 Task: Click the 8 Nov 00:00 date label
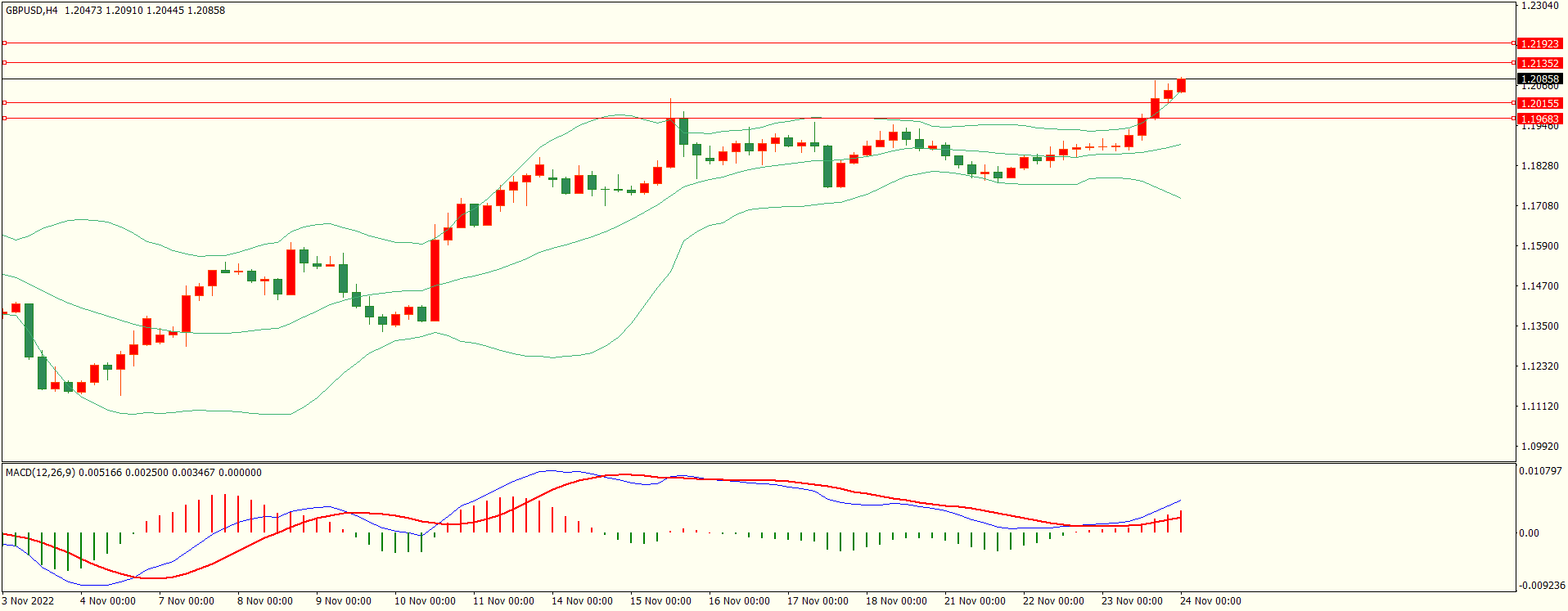[x=265, y=601]
